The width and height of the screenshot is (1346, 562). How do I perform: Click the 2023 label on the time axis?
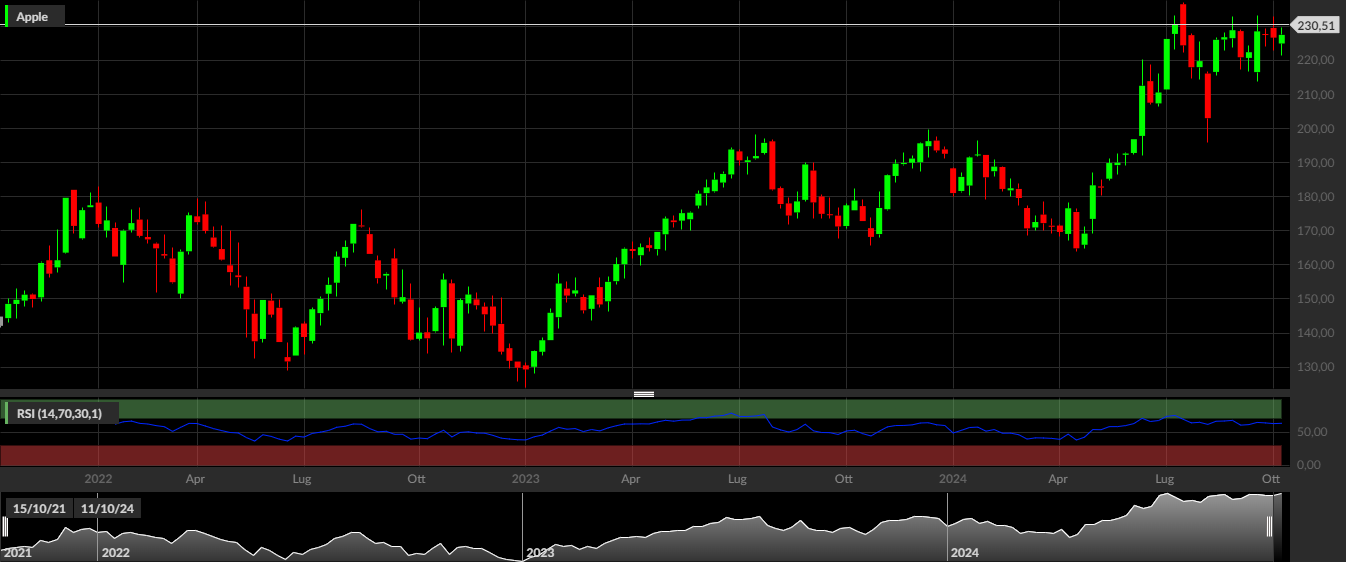526,479
